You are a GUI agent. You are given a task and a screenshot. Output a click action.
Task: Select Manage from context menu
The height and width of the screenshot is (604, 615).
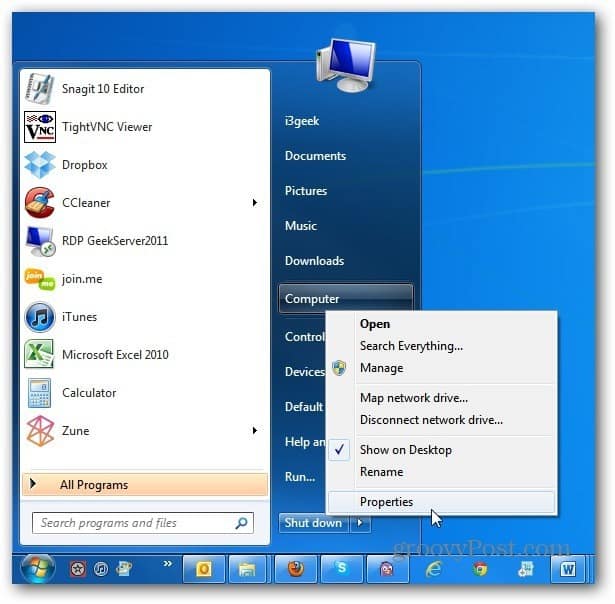tap(381, 368)
